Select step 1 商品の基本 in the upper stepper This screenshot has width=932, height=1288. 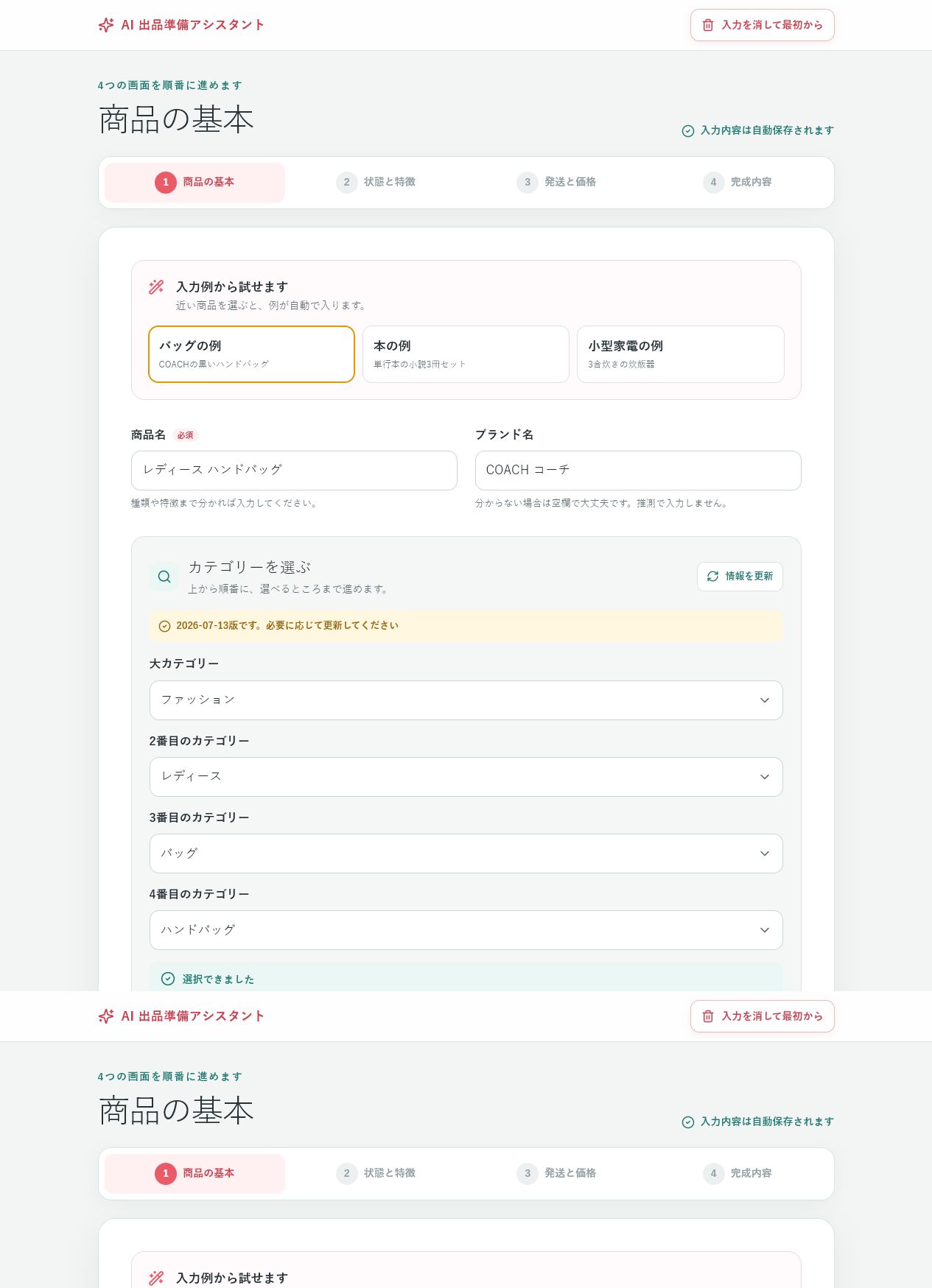pyautogui.click(x=195, y=182)
